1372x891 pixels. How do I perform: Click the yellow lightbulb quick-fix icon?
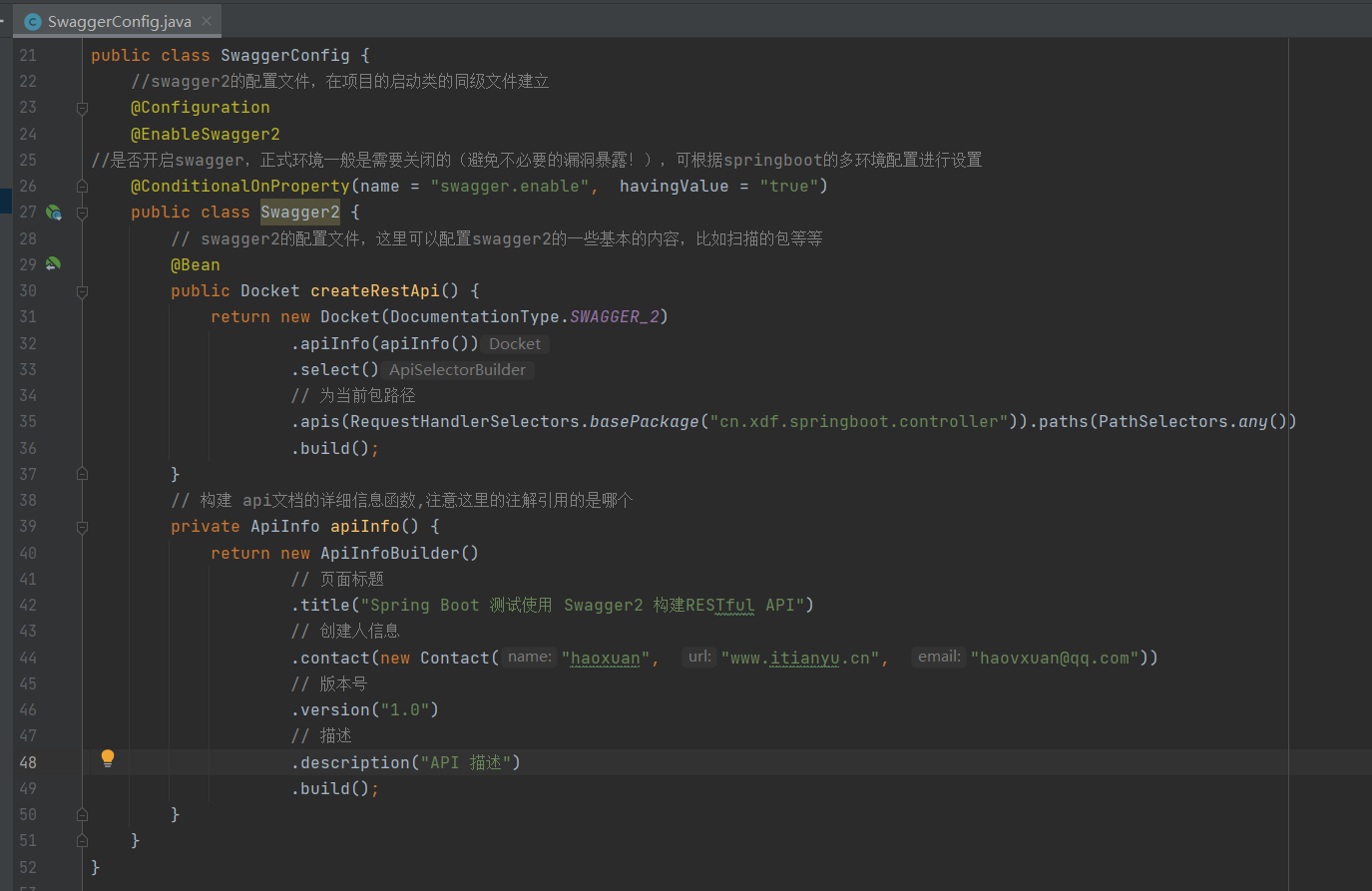click(108, 758)
